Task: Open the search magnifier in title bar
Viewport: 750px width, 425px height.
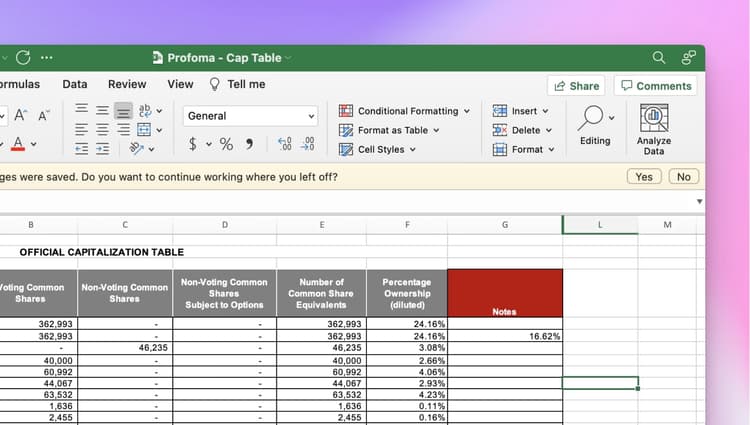Action: pos(658,58)
